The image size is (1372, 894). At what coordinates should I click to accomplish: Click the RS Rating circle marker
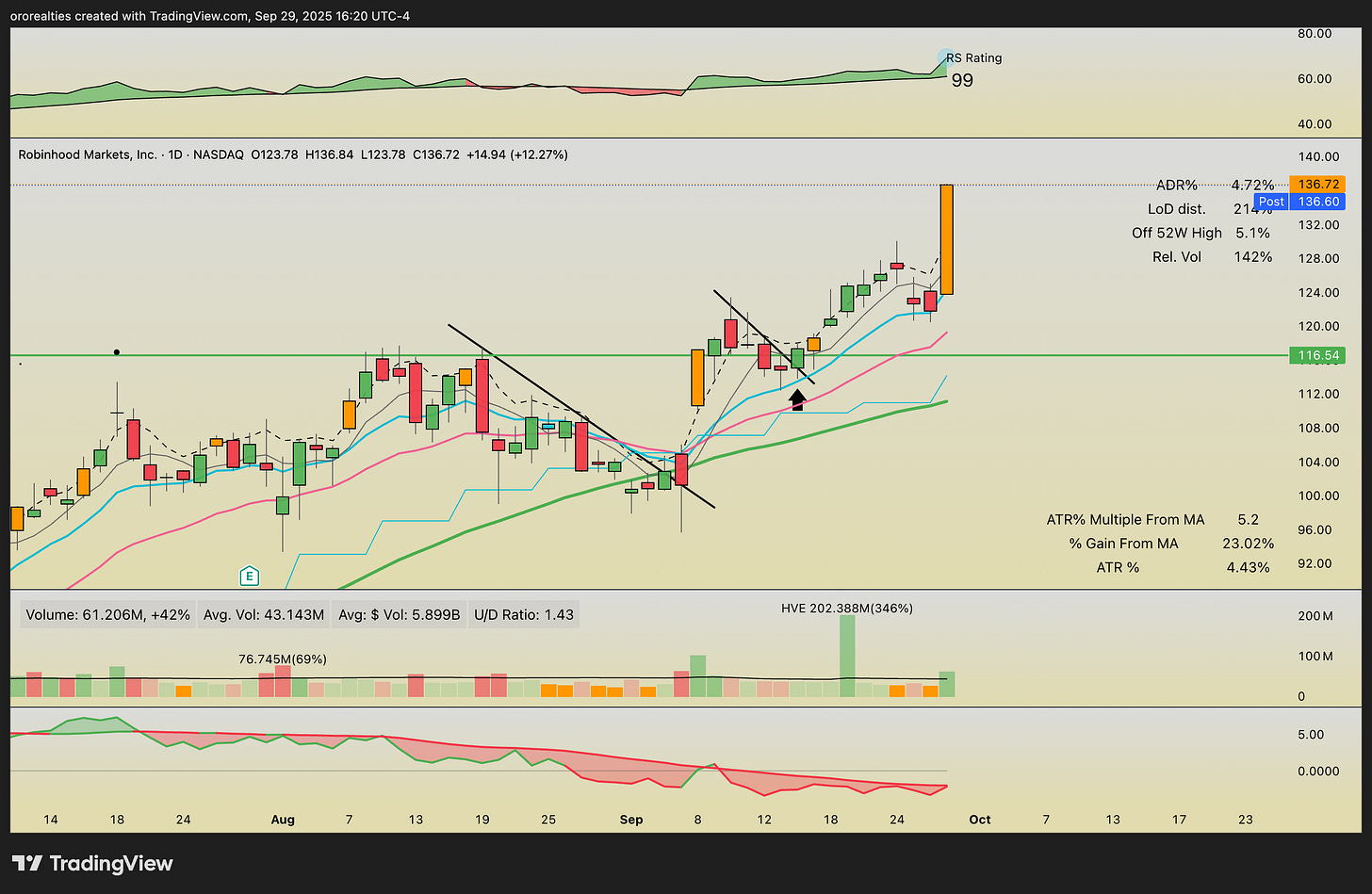click(946, 57)
